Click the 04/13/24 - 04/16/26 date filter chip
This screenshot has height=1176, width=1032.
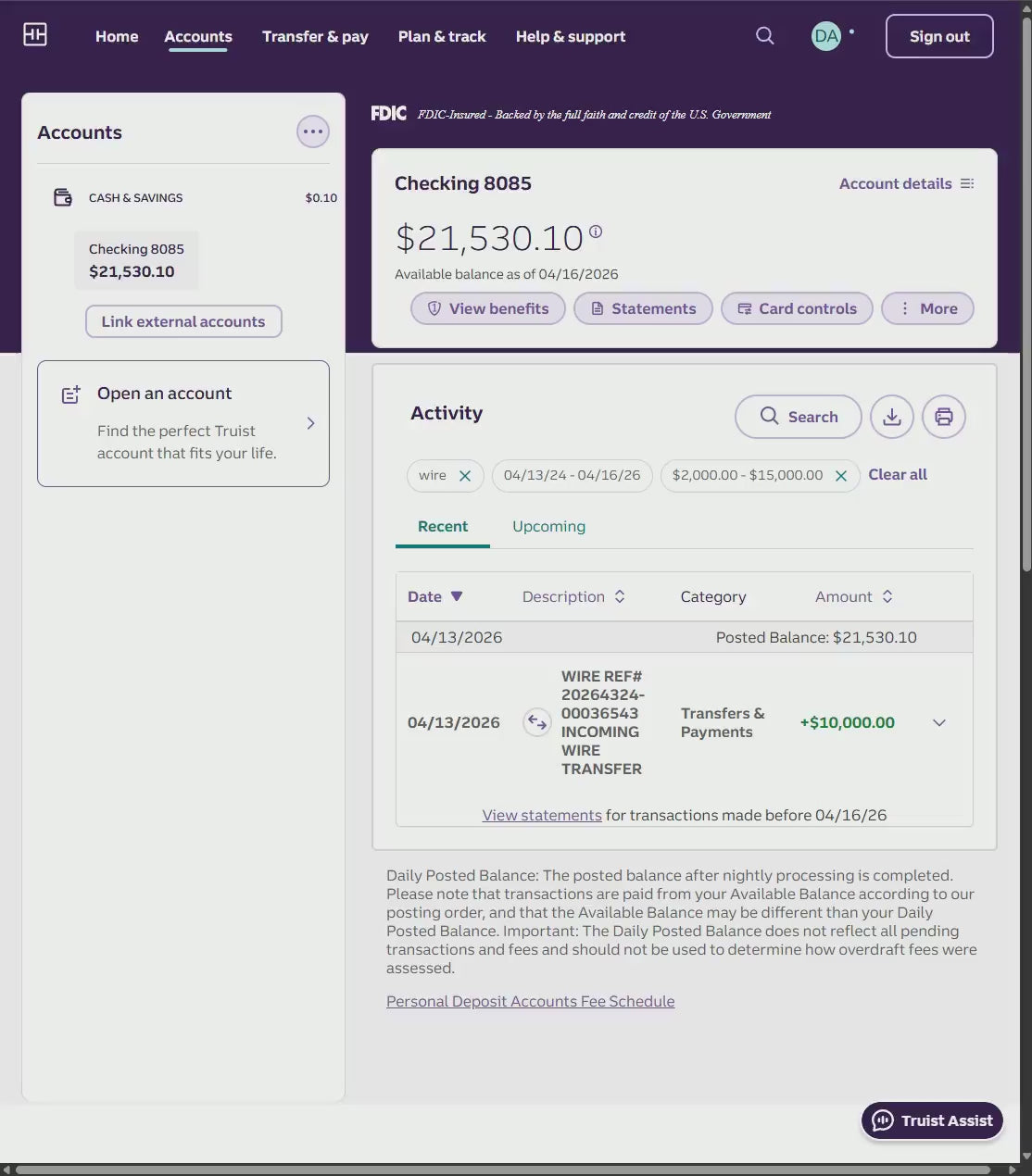(x=572, y=475)
